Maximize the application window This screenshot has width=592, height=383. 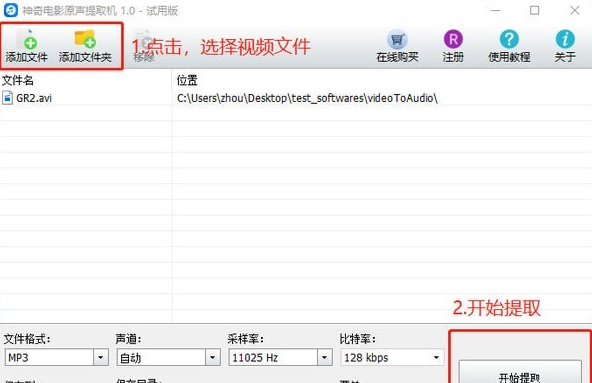(x=535, y=11)
